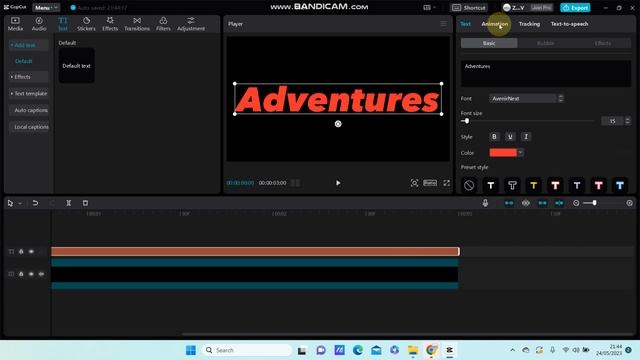The width and height of the screenshot is (640, 360).
Task: Click the microphone record voiceover icon
Action: tap(485, 203)
